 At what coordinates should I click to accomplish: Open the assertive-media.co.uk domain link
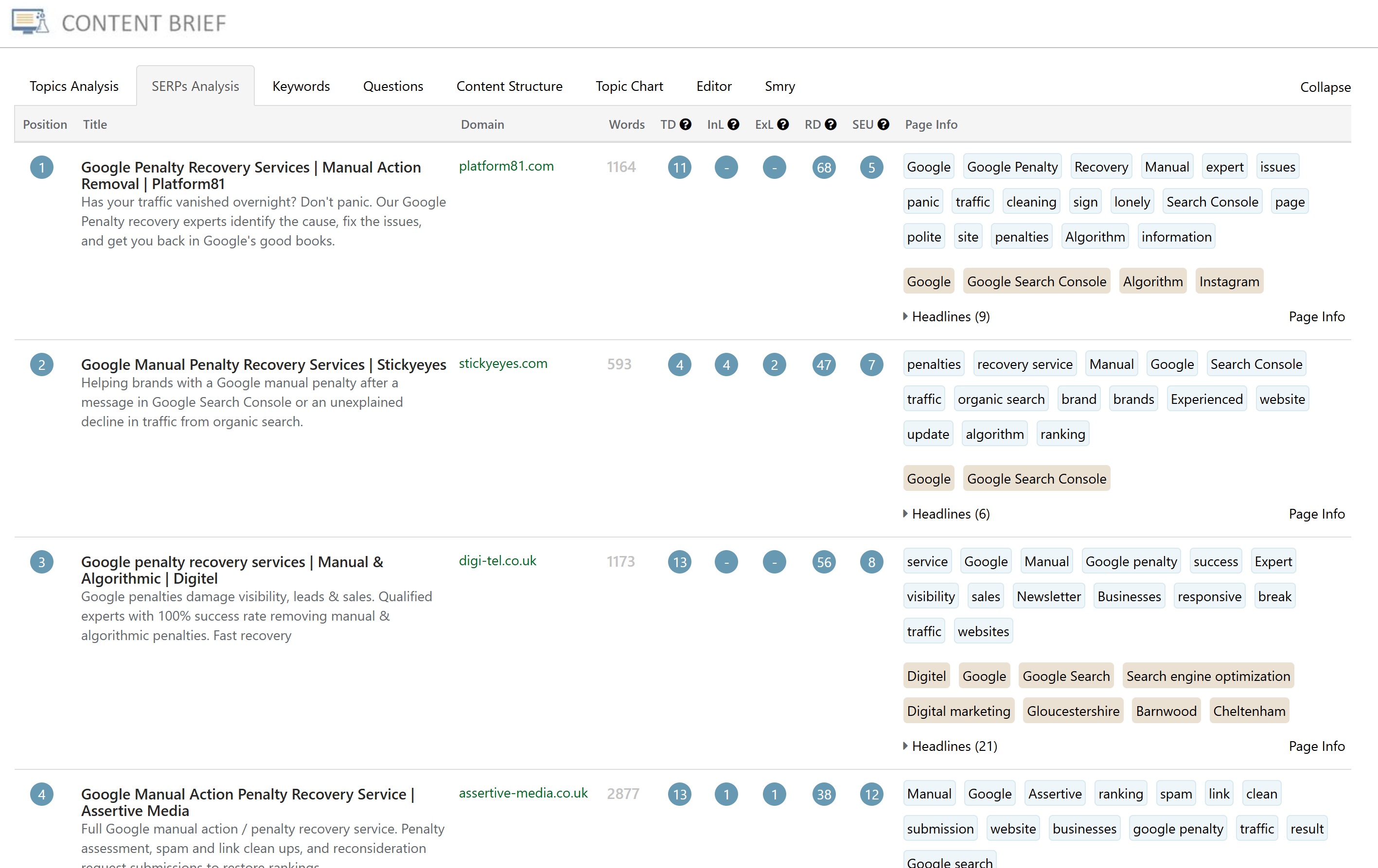click(x=523, y=793)
